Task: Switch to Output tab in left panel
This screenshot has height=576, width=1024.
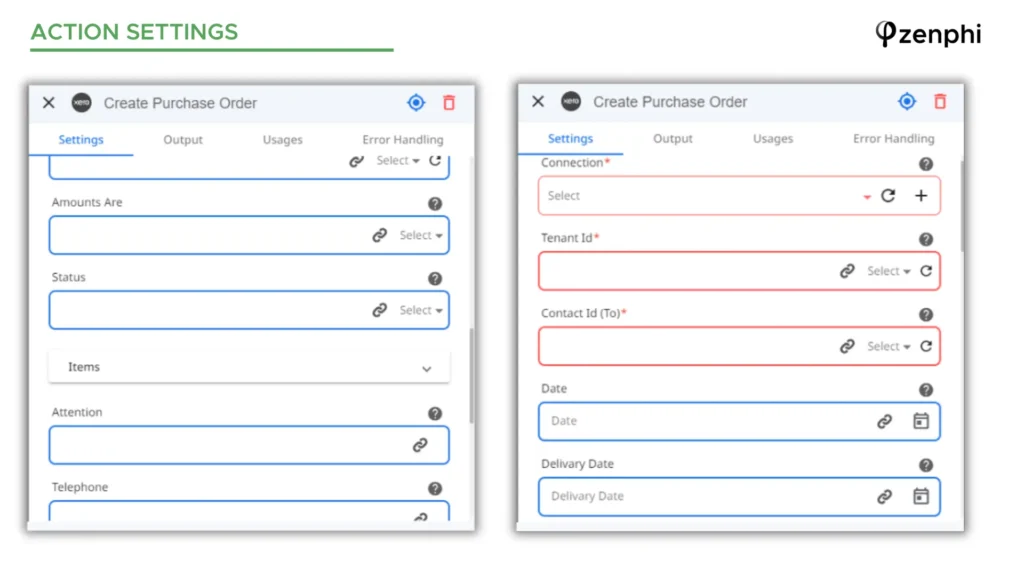Action: (183, 140)
